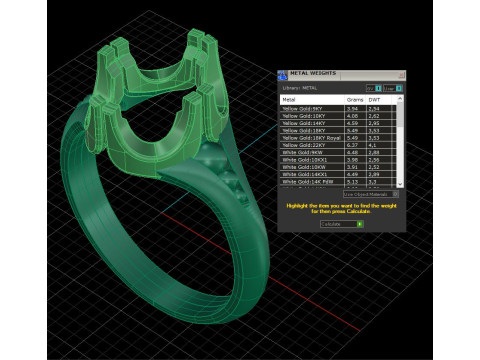
Task: Click the 3.91 grams value for 10KW
Action: pos(352,167)
